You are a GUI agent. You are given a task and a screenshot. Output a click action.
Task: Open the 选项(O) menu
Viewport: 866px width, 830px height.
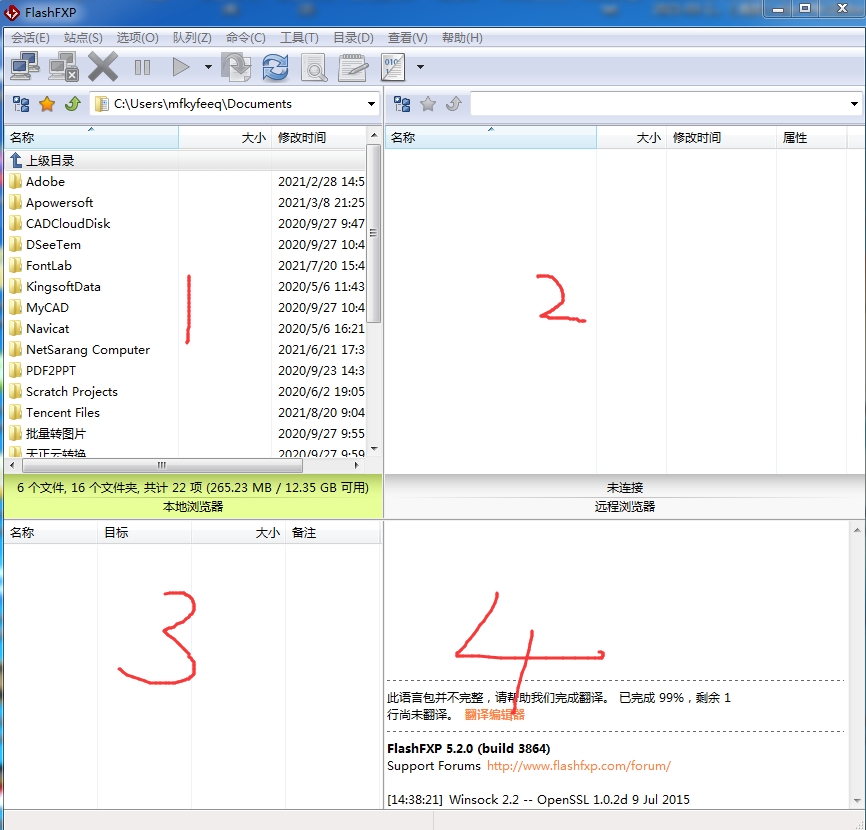coord(137,38)
